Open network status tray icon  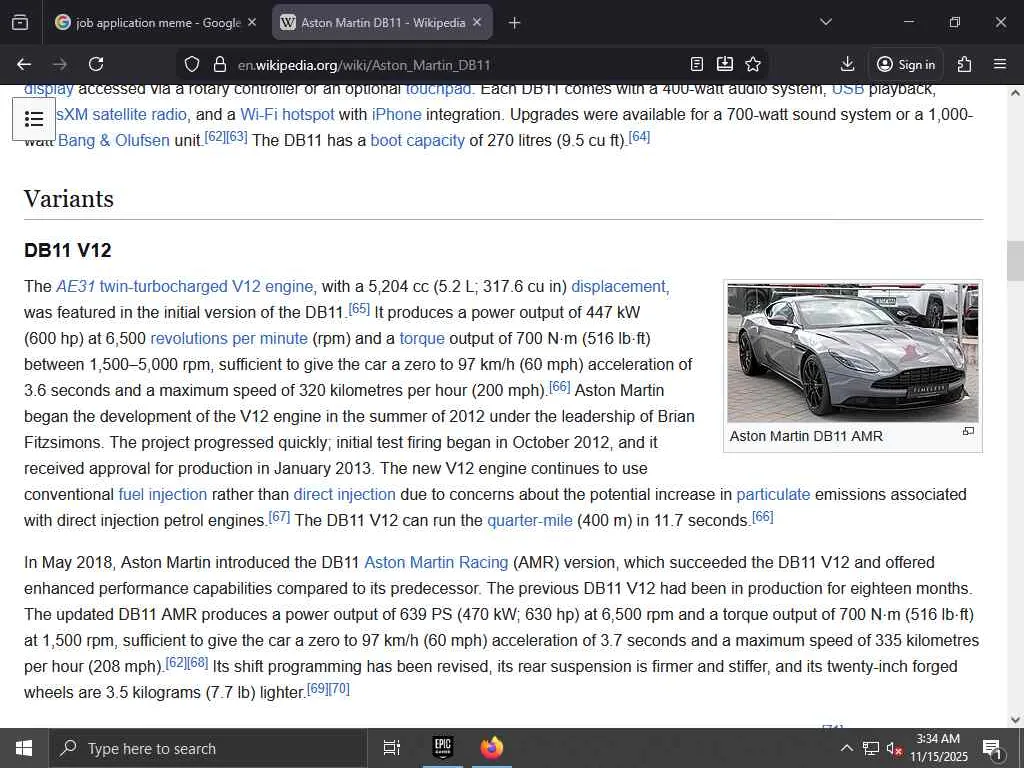[871, 748]
